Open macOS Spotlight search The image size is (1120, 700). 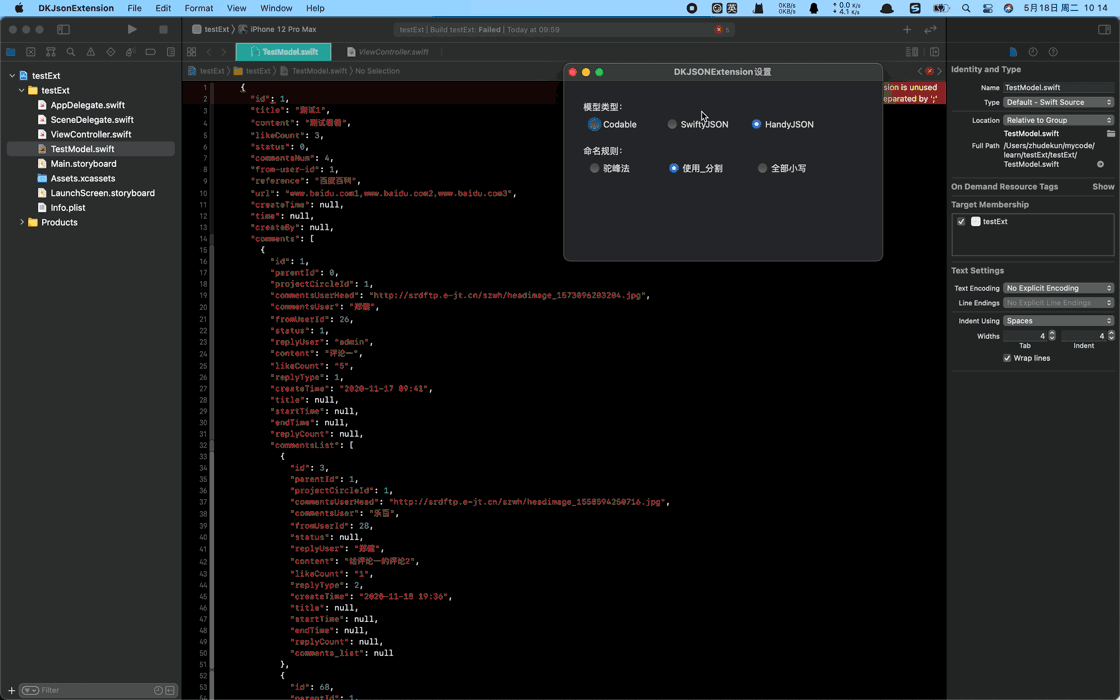966,8
